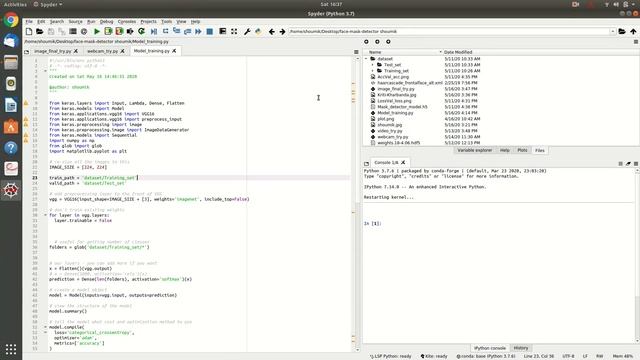
Task: Run selection or current line
Action: 130,31
